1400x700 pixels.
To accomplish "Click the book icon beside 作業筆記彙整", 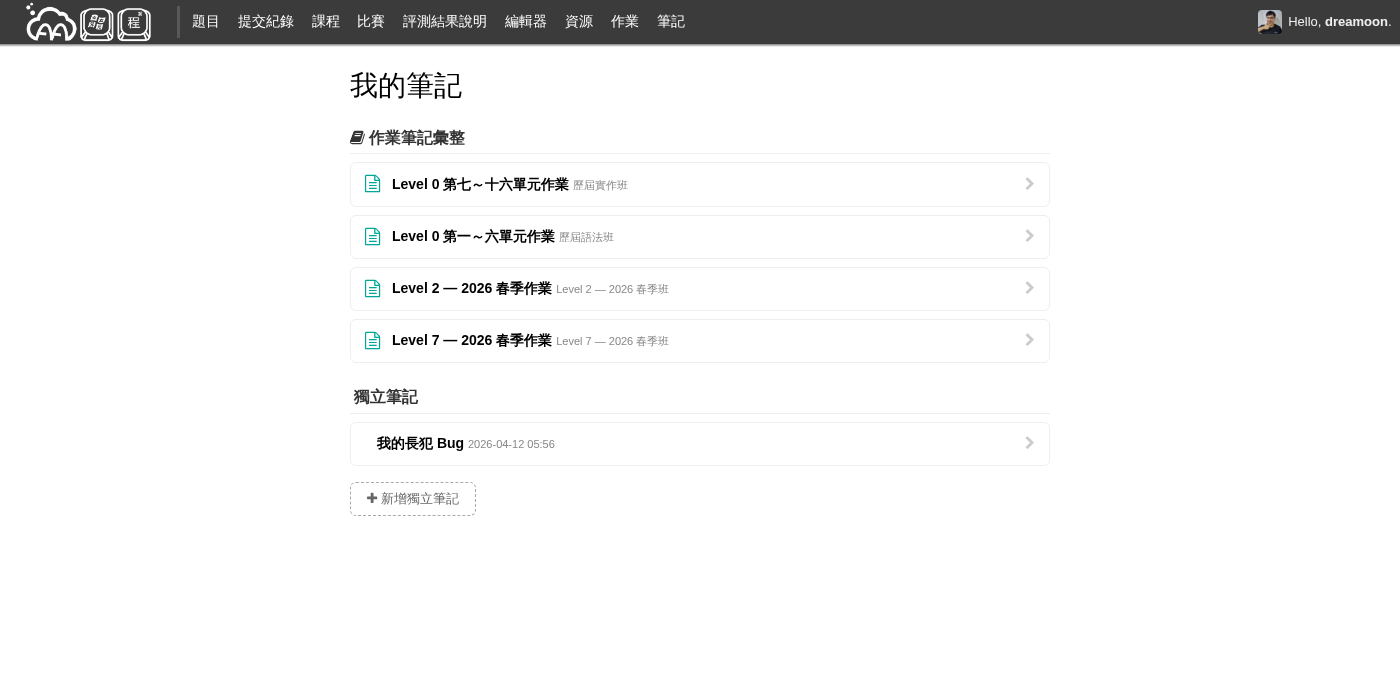I will click(x=358, y=137).
